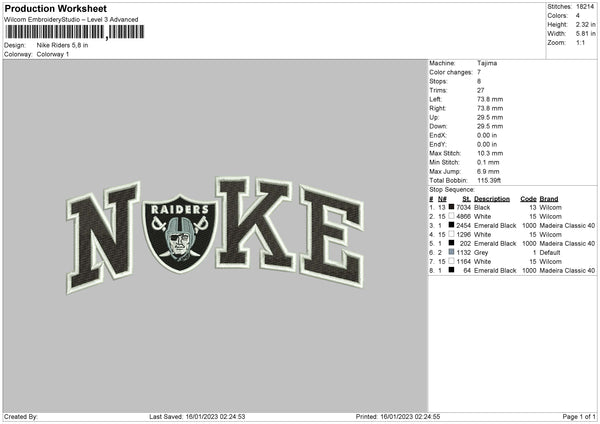Click the EndX value '0.00 in'
The height and width of the screenshot is (424, 600).
487,135
